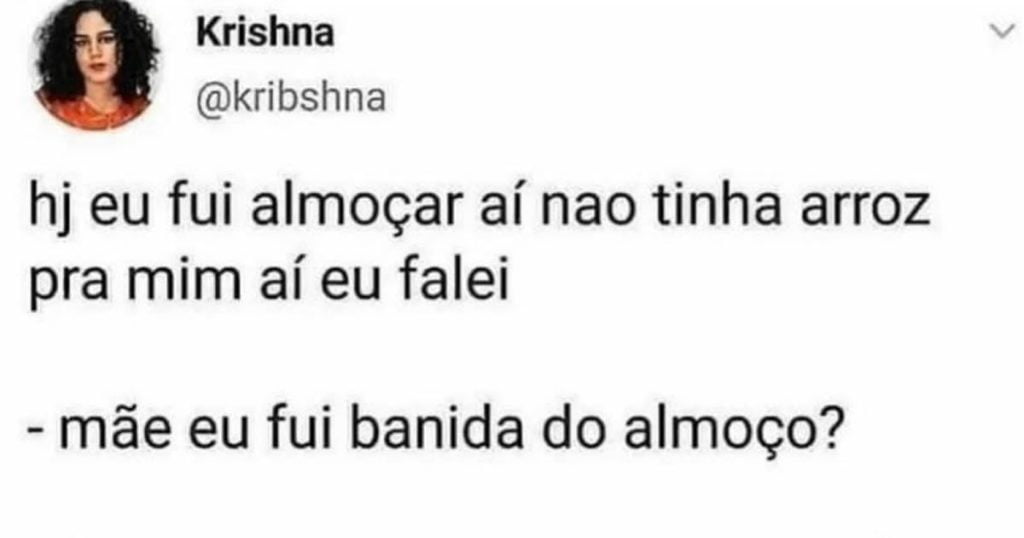Select the line 'pra mim aí eu falei'
Image resolution: width=1024 pixels, height=538 pixels.
269,281
